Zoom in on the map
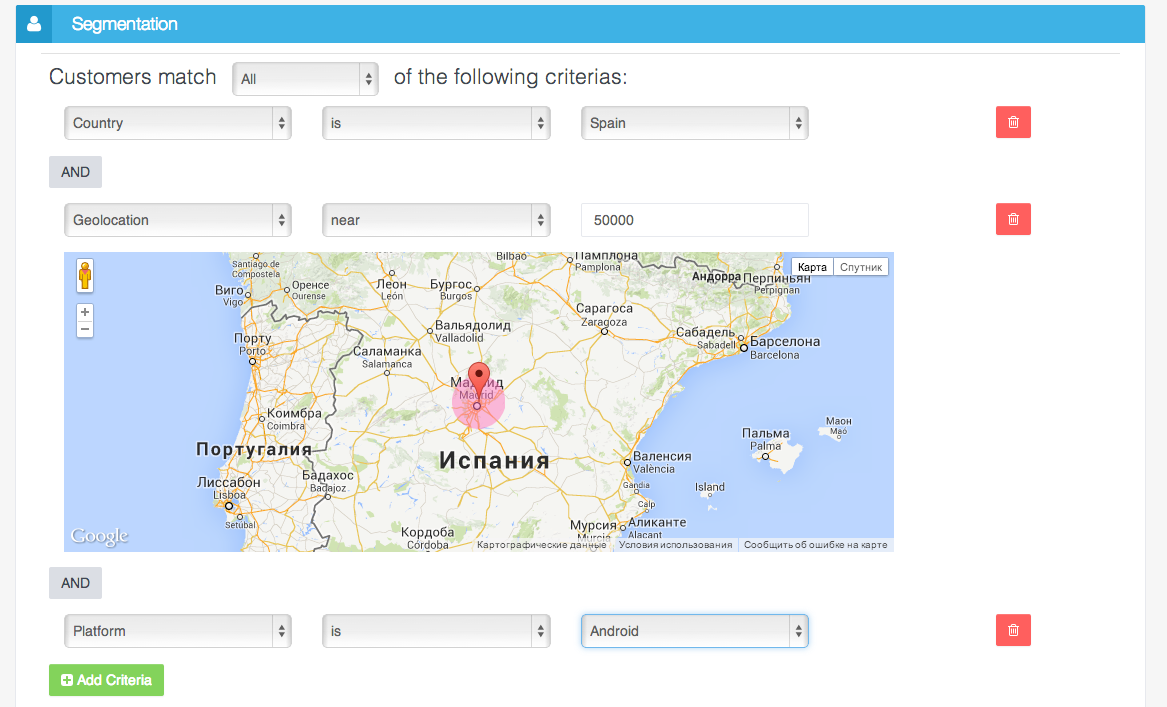Viewport: 1167px width, 707px height. [x=85, y=313]
